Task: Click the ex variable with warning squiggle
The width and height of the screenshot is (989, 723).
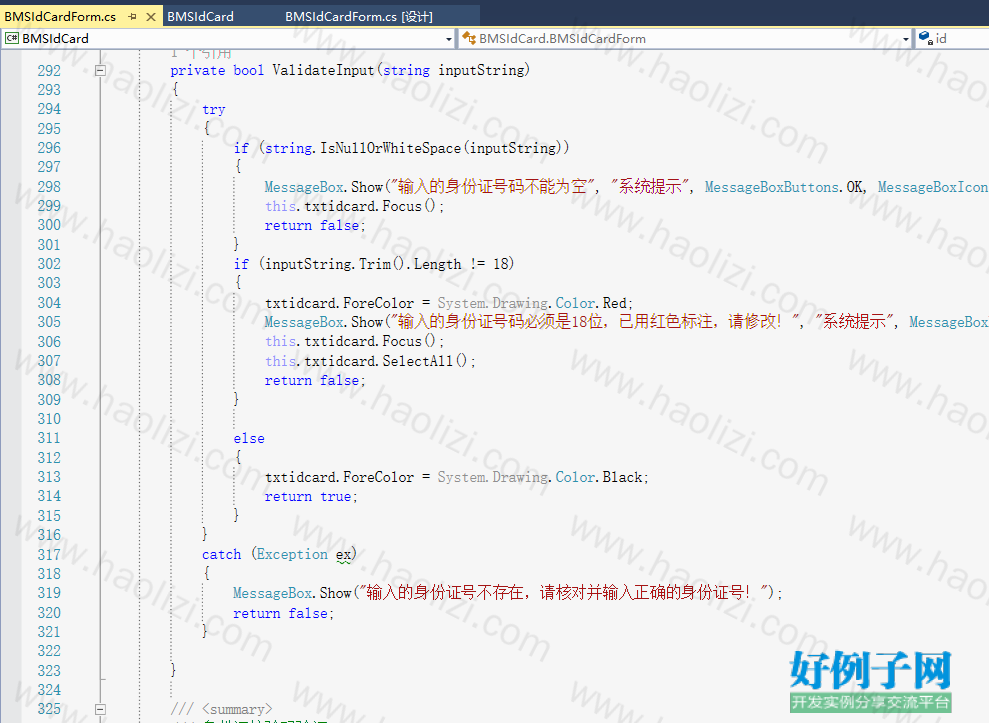Action: pyautogui.click(x=344, y=555)
